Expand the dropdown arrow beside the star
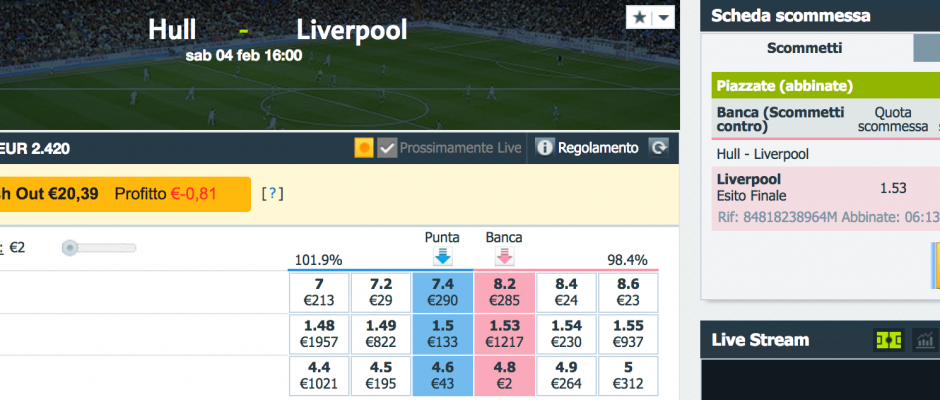 pyautogui.click(x=663, y=17)
